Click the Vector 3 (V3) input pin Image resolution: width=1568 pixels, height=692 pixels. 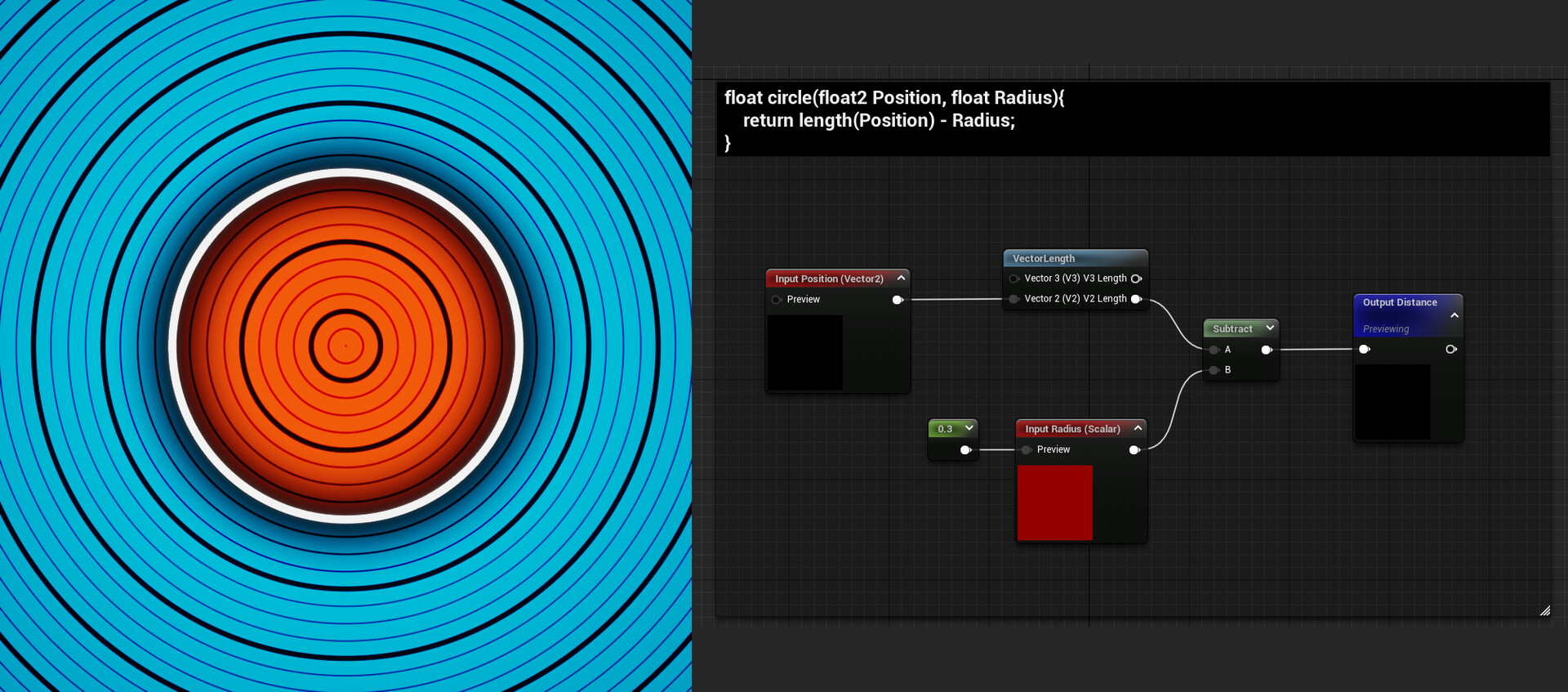pos(1013,279)
